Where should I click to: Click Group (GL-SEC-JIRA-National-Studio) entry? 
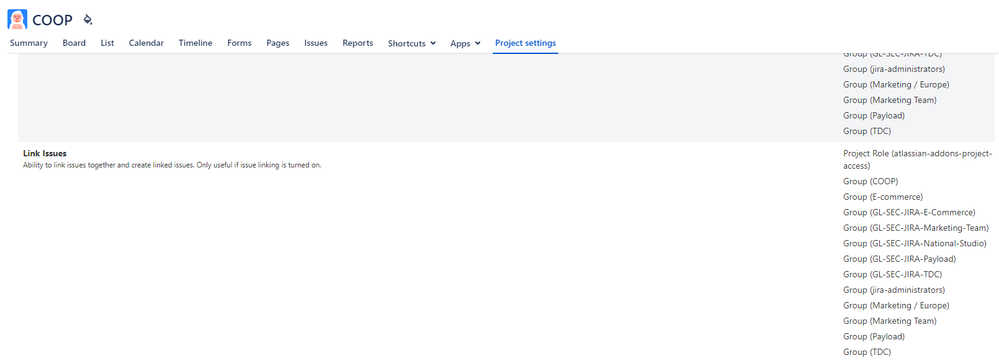(x=915, y=243)
